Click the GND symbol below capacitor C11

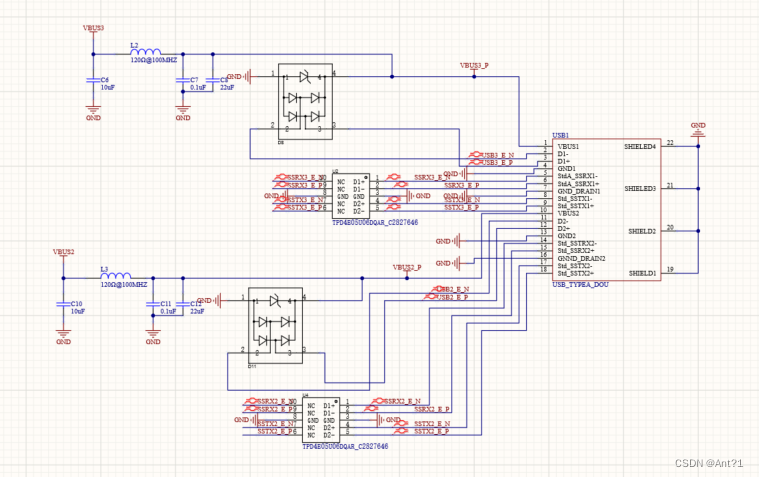pyautogui.click(x=153, y=337)
